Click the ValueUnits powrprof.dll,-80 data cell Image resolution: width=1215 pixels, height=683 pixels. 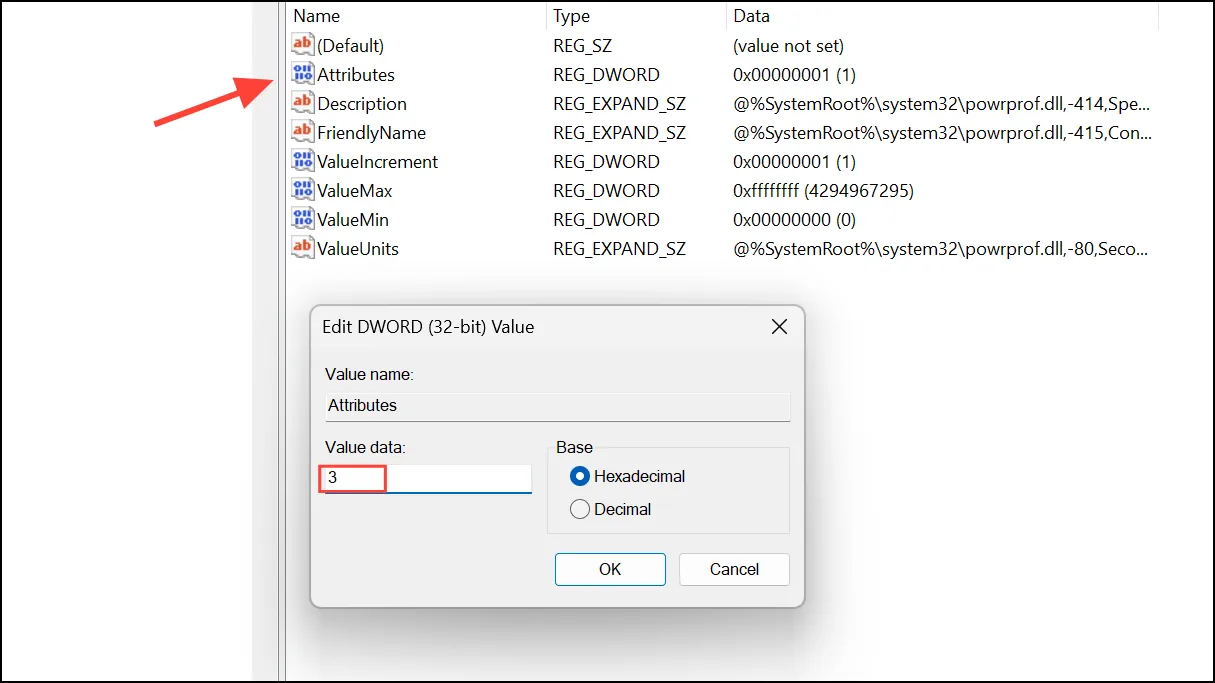pos(941,248)
